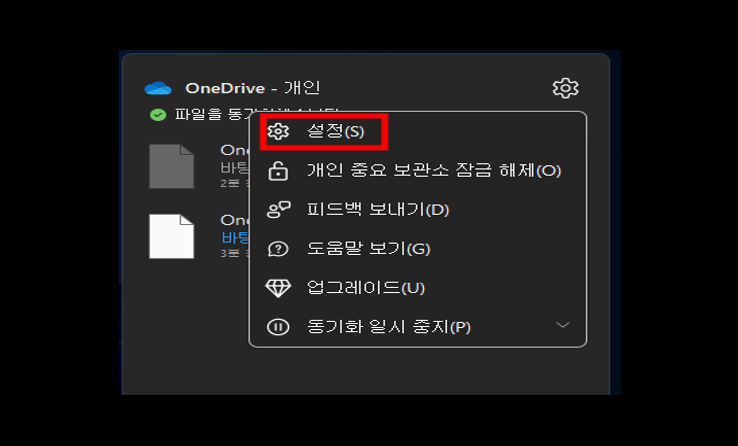Click the green sync status checkmark
Image resolution: width=738 pixels, height=446 pixels.
[x=158, y=115]
